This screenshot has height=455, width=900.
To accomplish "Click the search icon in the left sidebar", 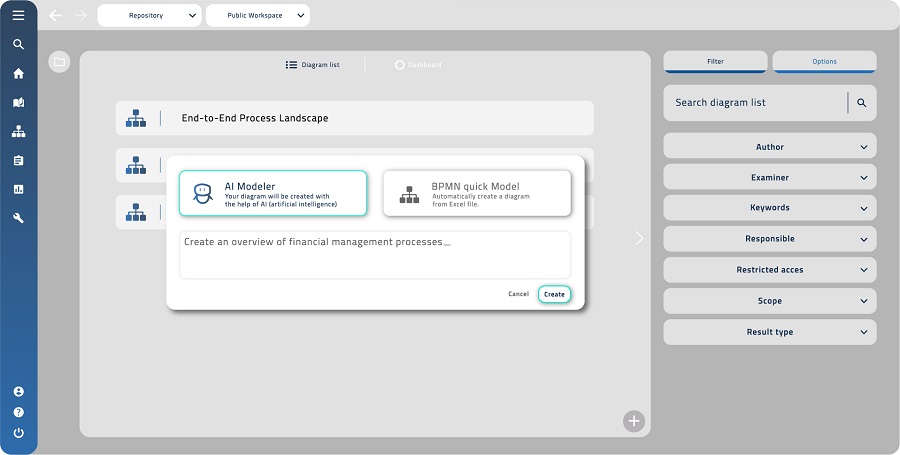I will 18,44.
